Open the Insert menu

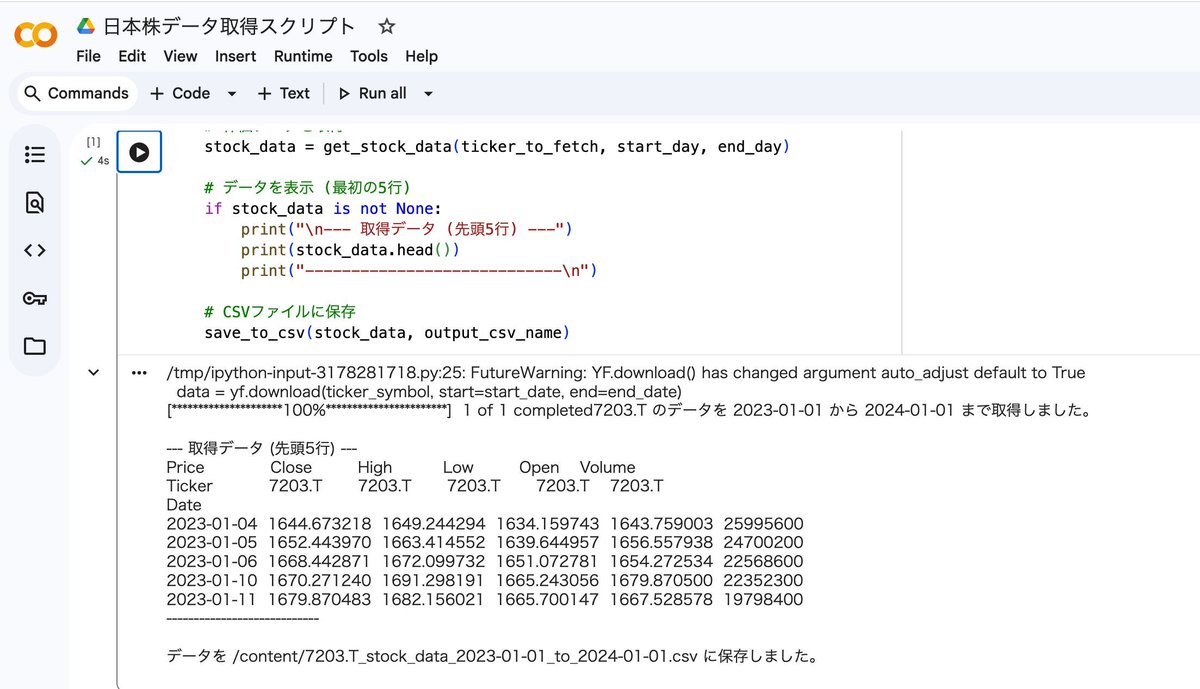tap(236, 56)
